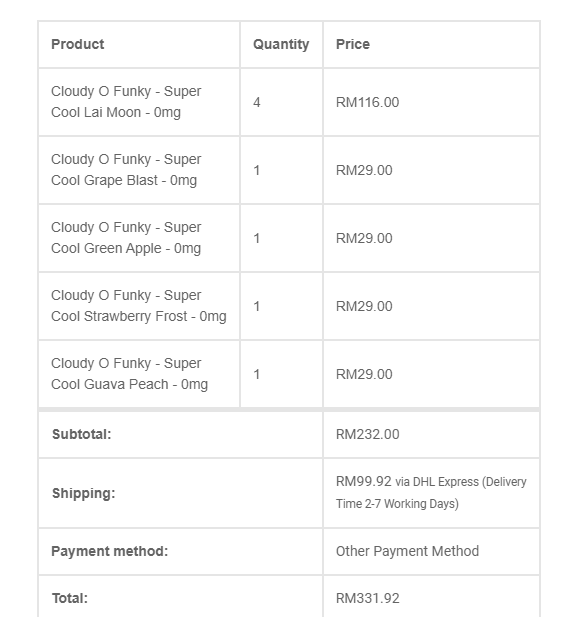Click the RM116.00 price cell
The height and width of the screenshot is (617, 565).
point(367,102)
